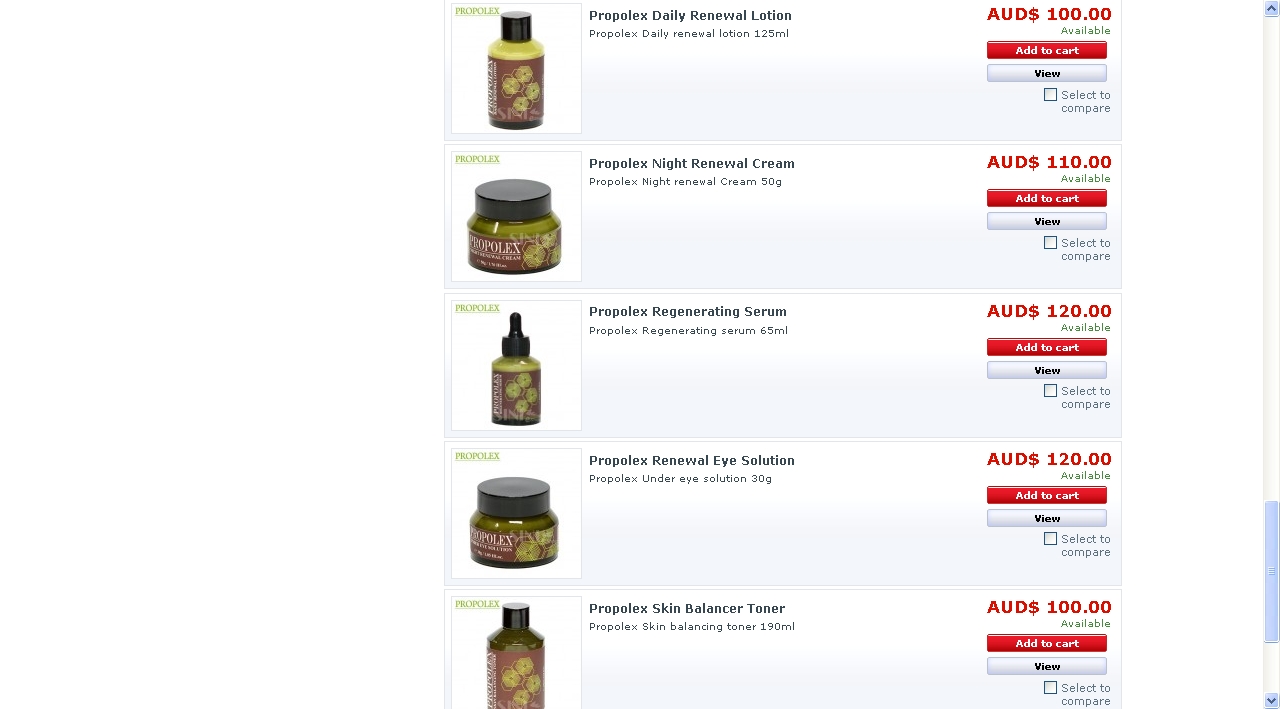The width and height of the screenshot is (1280, 709).
Task: Open the Propolex Skin Balancer Toner image
Action: coord(516,652)
